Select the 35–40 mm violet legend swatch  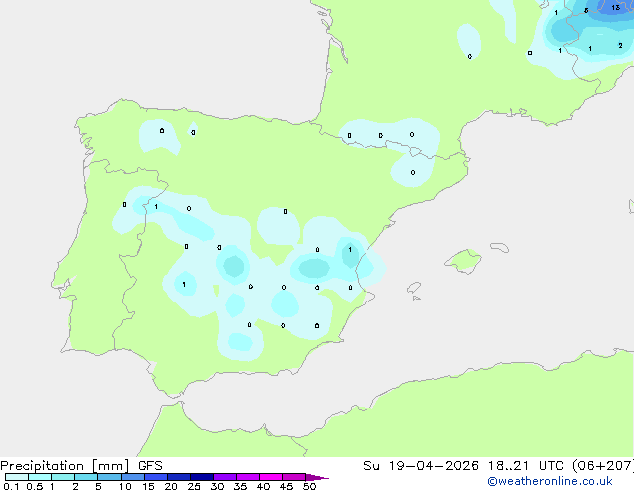pos(247,477)
